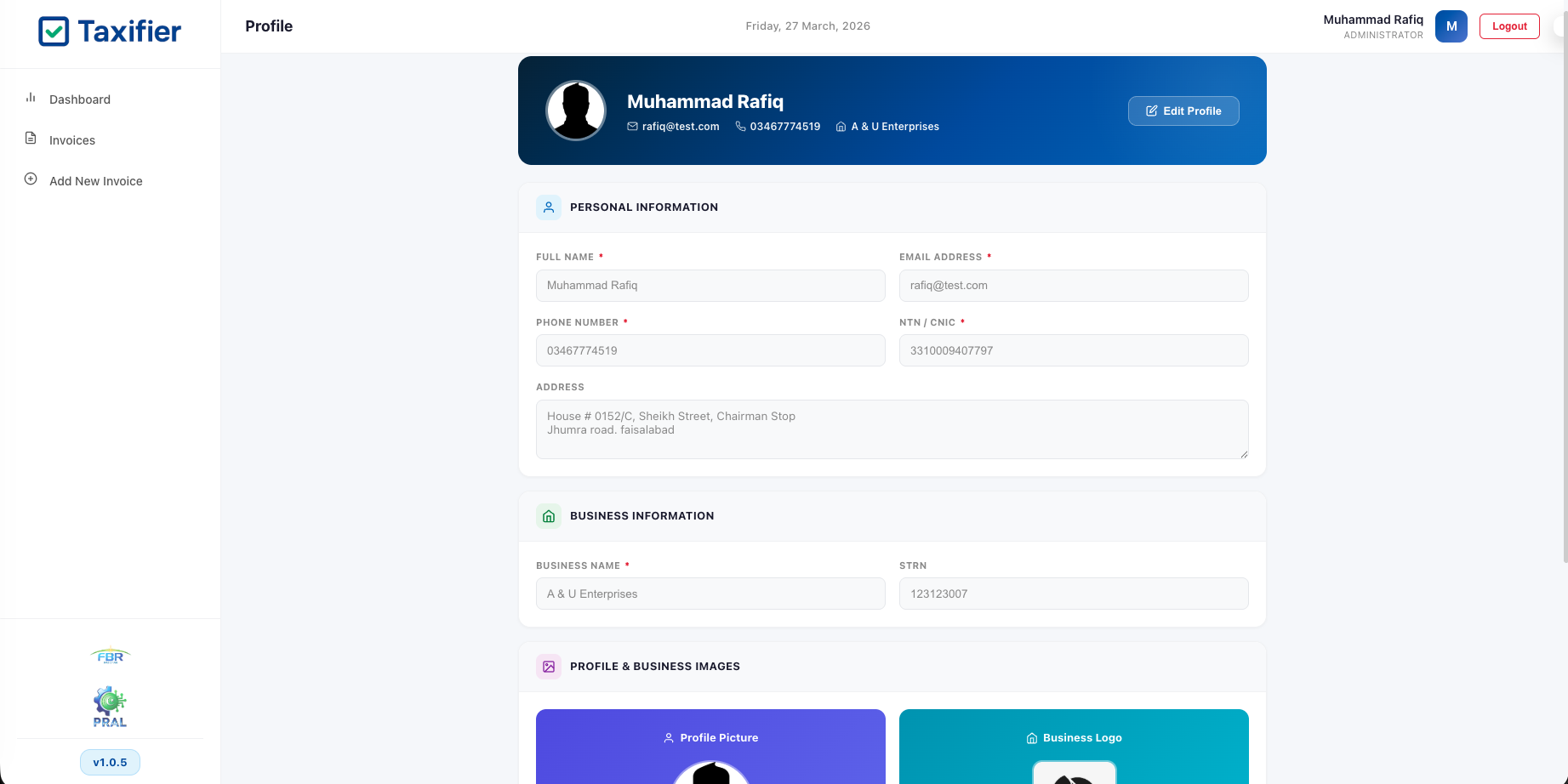The width and height of the screenshot is (1568, 784).
Task: Click the Edit Profile button
Action: pos(1183,111)
